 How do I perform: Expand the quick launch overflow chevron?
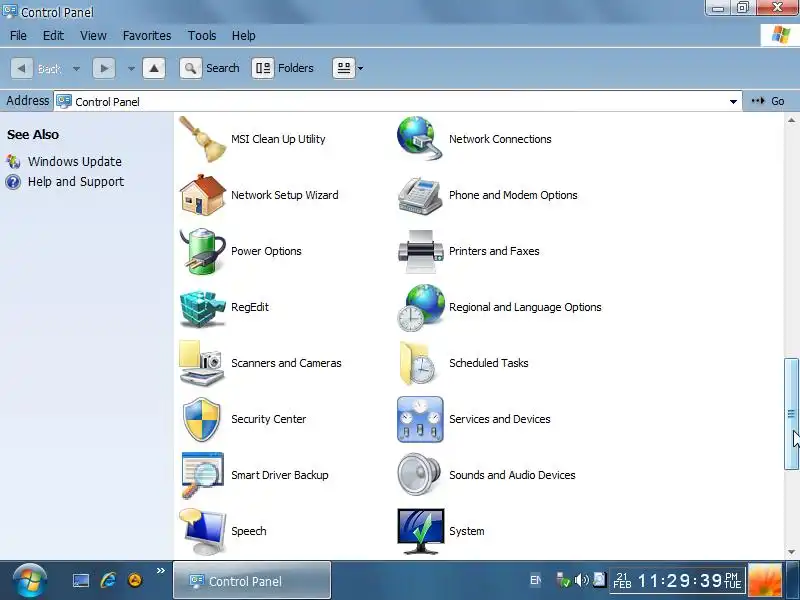point(161,570)
